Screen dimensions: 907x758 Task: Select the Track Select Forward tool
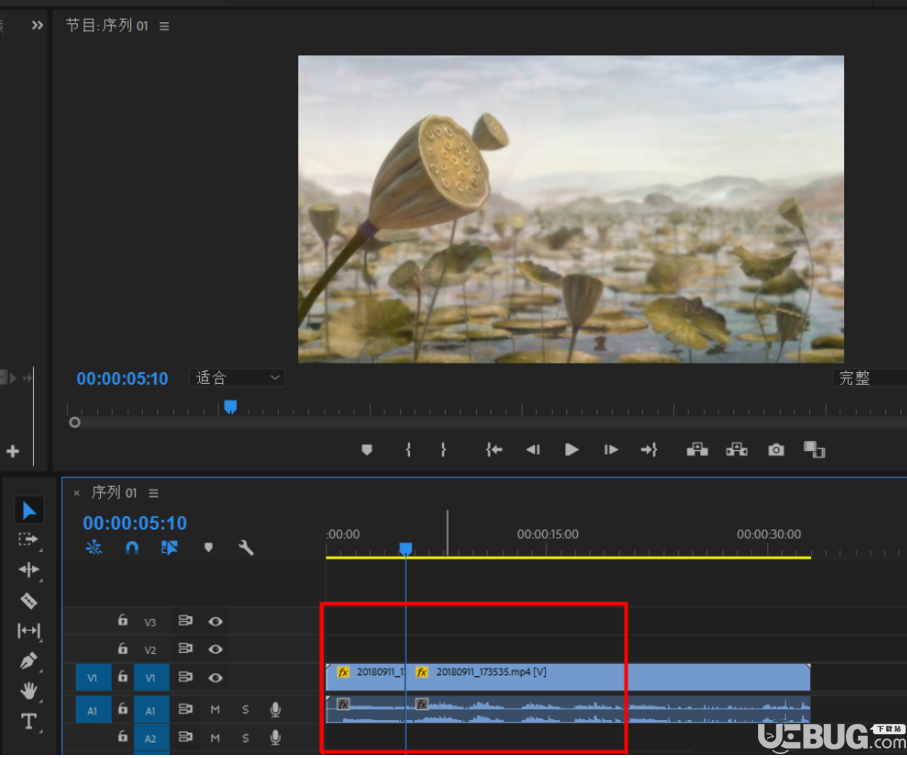click(x=28, y=540)
